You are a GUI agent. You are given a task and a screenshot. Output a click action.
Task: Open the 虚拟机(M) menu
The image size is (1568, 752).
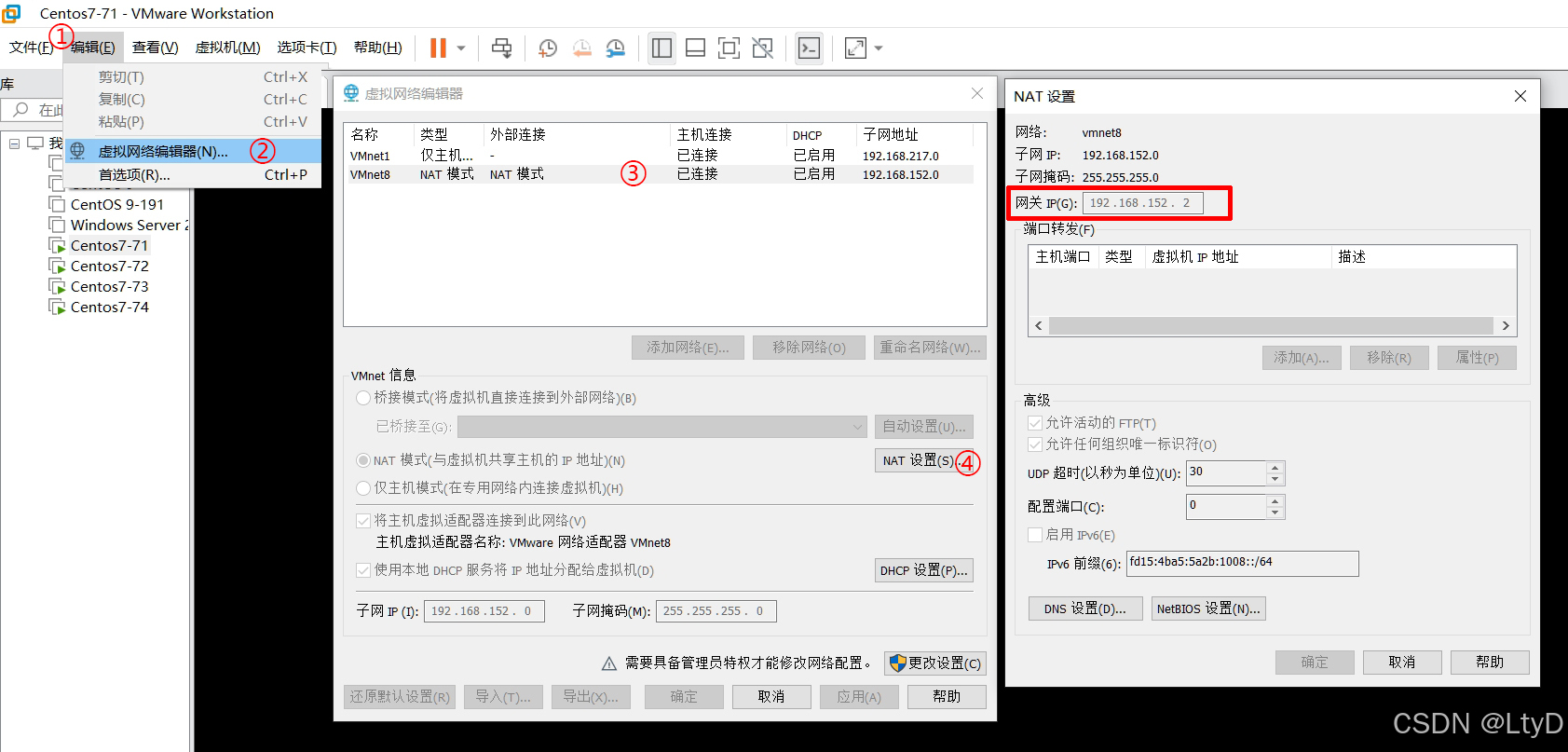point(227,48)
